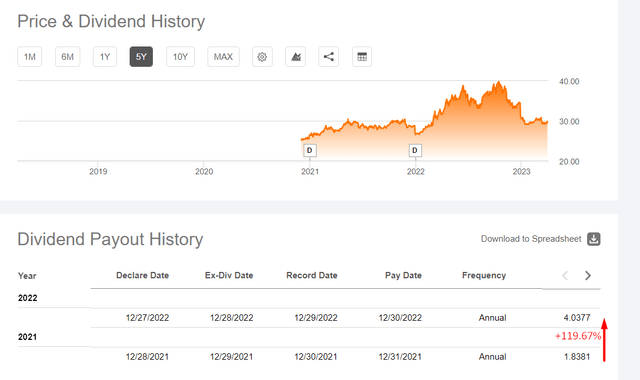Go to previous table columns arrow
Image resolution: width=640 pixels, height=380 pixels.
point(565,276)
